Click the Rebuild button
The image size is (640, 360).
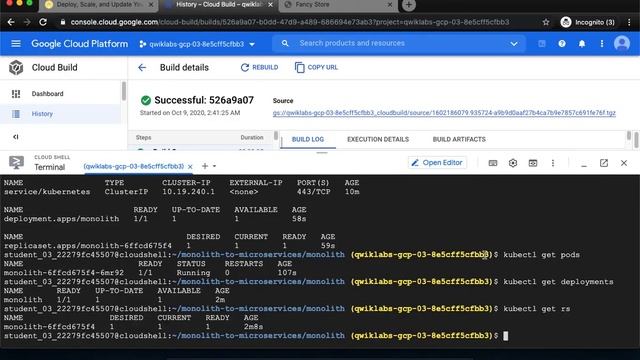259,67
